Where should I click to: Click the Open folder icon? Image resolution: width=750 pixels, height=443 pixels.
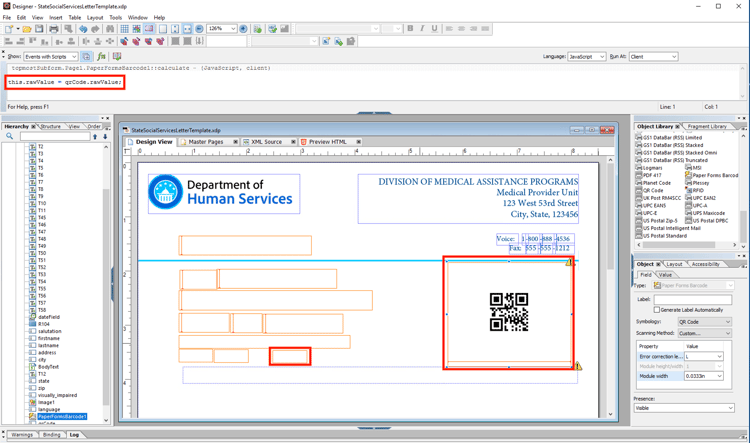[x=27, y=29]
